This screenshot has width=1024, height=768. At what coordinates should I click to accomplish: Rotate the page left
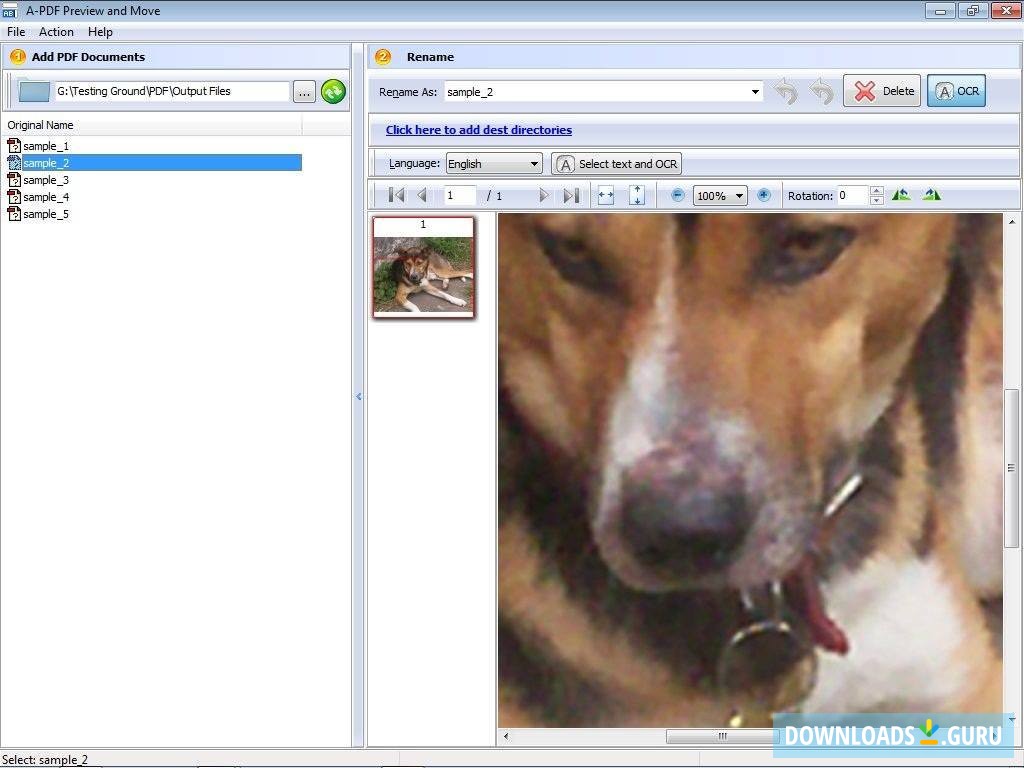point(900,194)
